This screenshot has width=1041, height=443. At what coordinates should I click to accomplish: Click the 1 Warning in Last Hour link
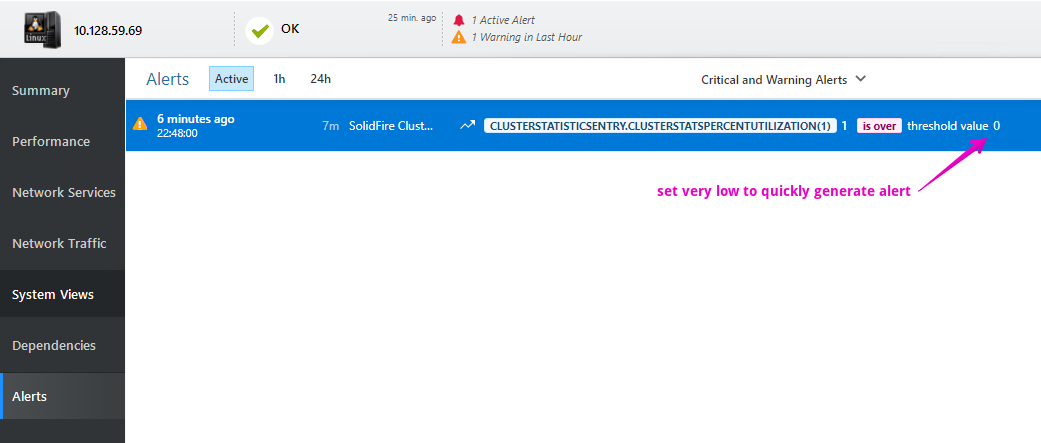[526, 37]
